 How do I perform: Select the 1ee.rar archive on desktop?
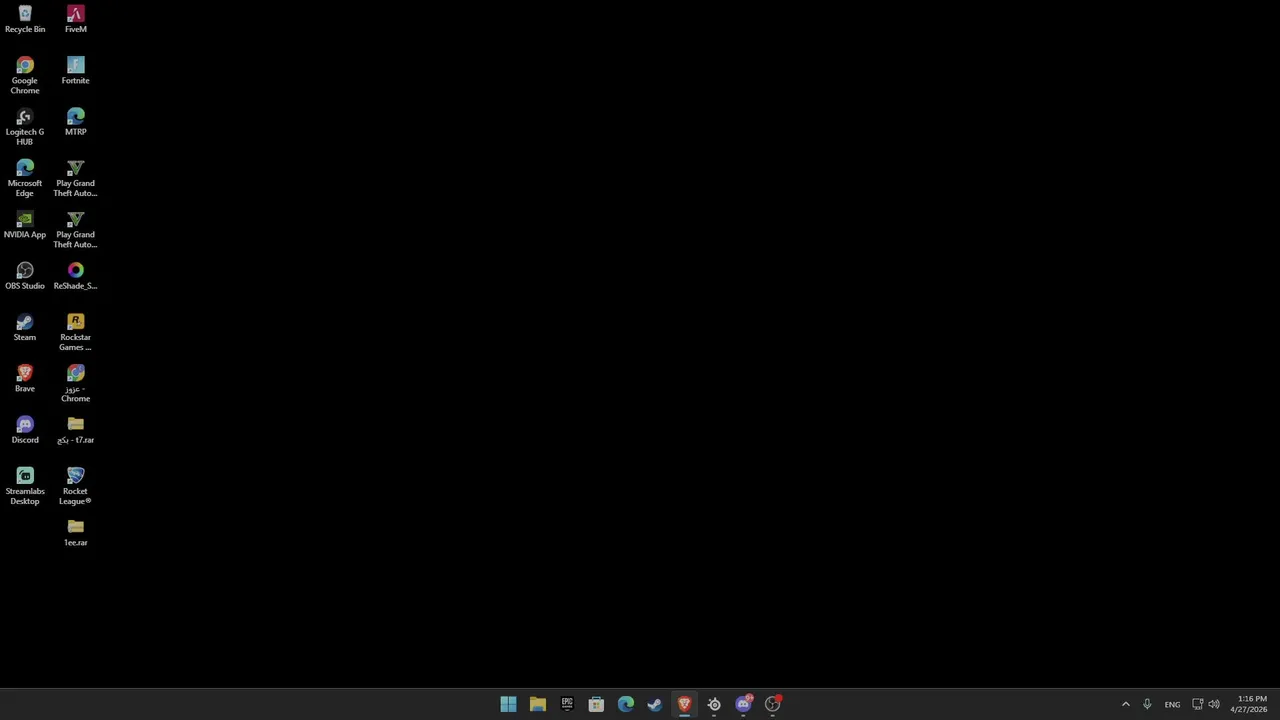coord(75,533)
